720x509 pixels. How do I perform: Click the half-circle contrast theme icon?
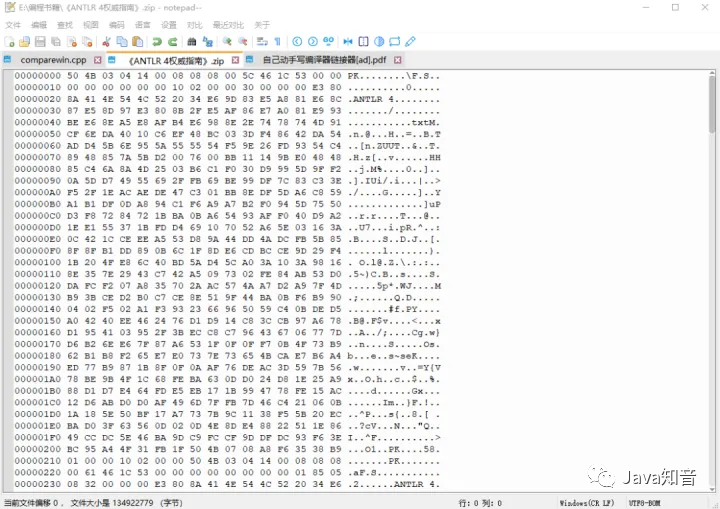click(x=379, y=42)
